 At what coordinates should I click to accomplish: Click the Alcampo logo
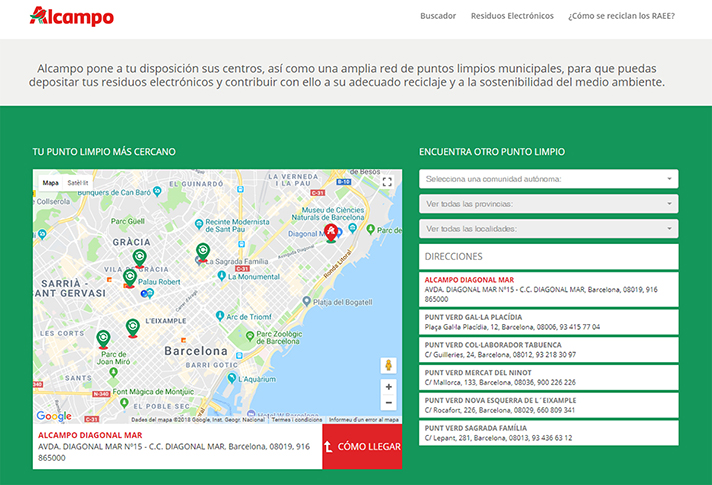click(71, 16)
